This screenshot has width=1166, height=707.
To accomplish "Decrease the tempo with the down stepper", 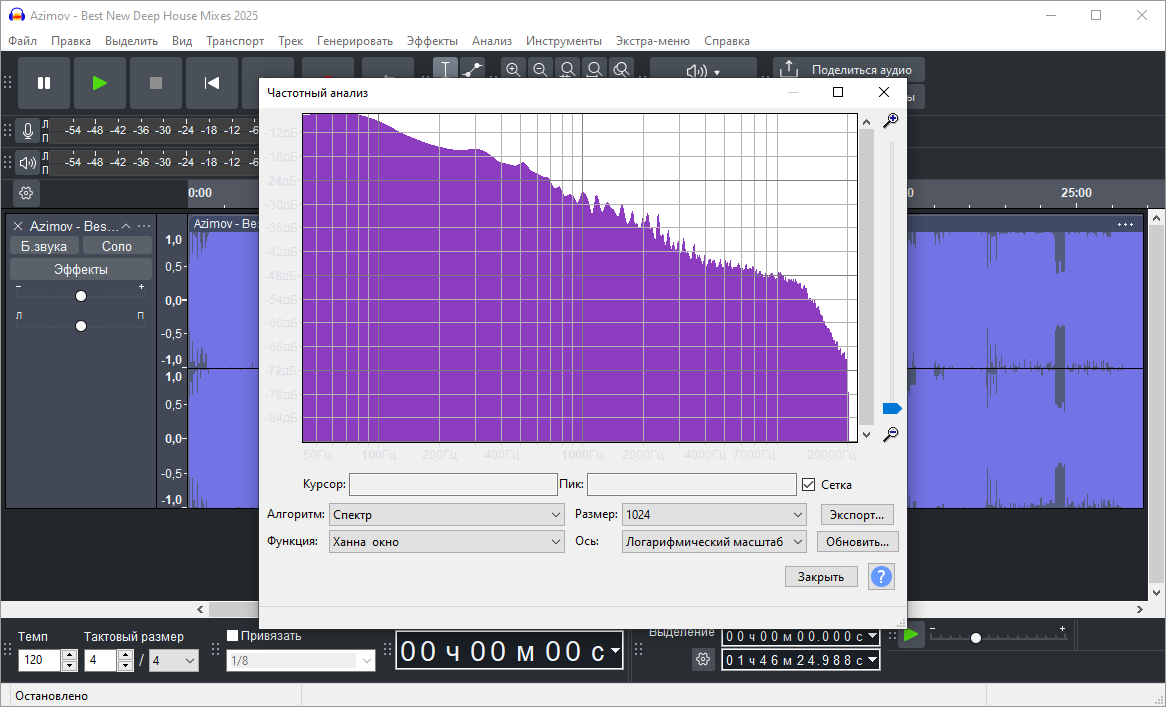I will (69, 666).
